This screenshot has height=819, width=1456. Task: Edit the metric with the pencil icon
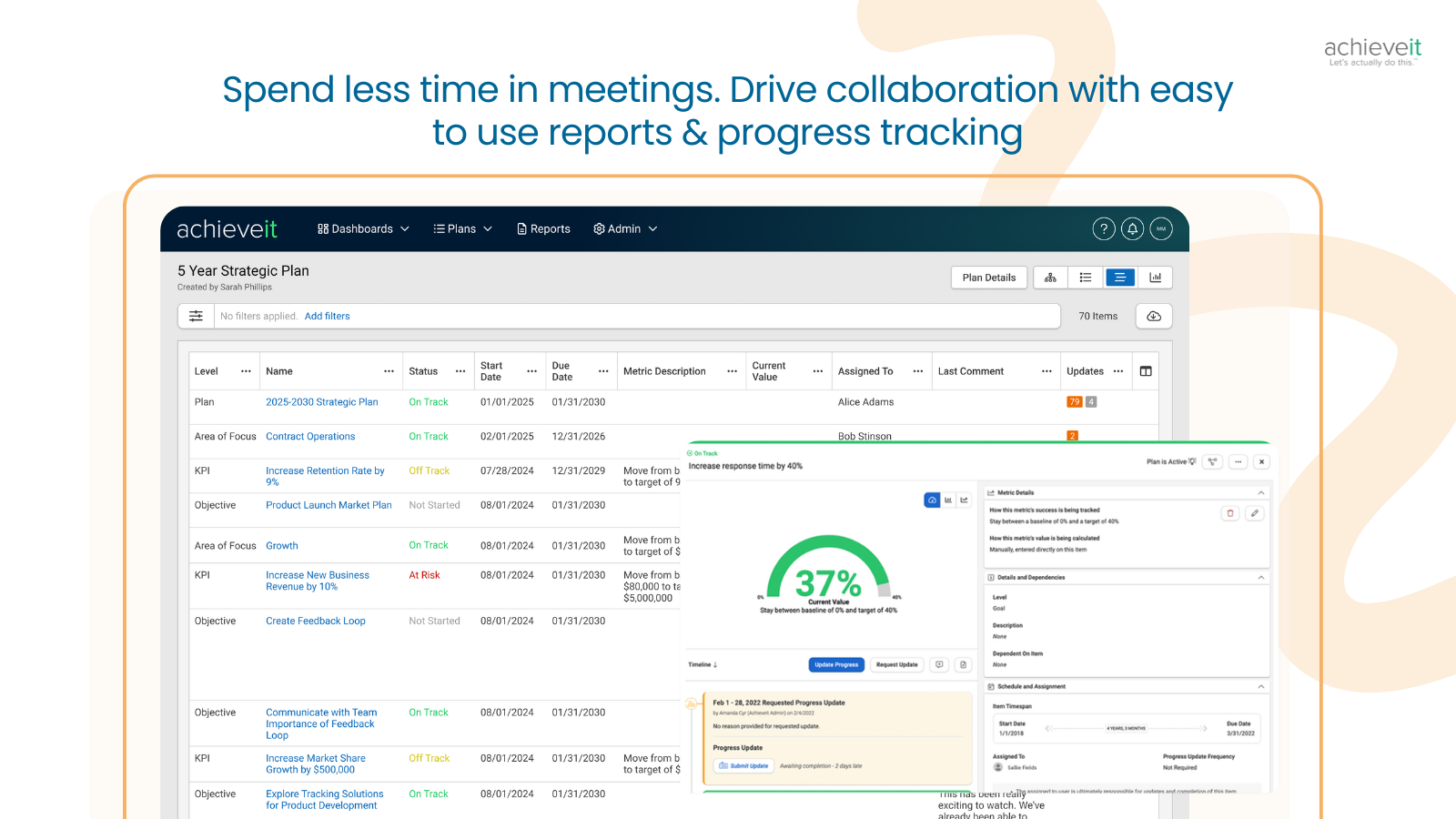tap(1254, 513)
